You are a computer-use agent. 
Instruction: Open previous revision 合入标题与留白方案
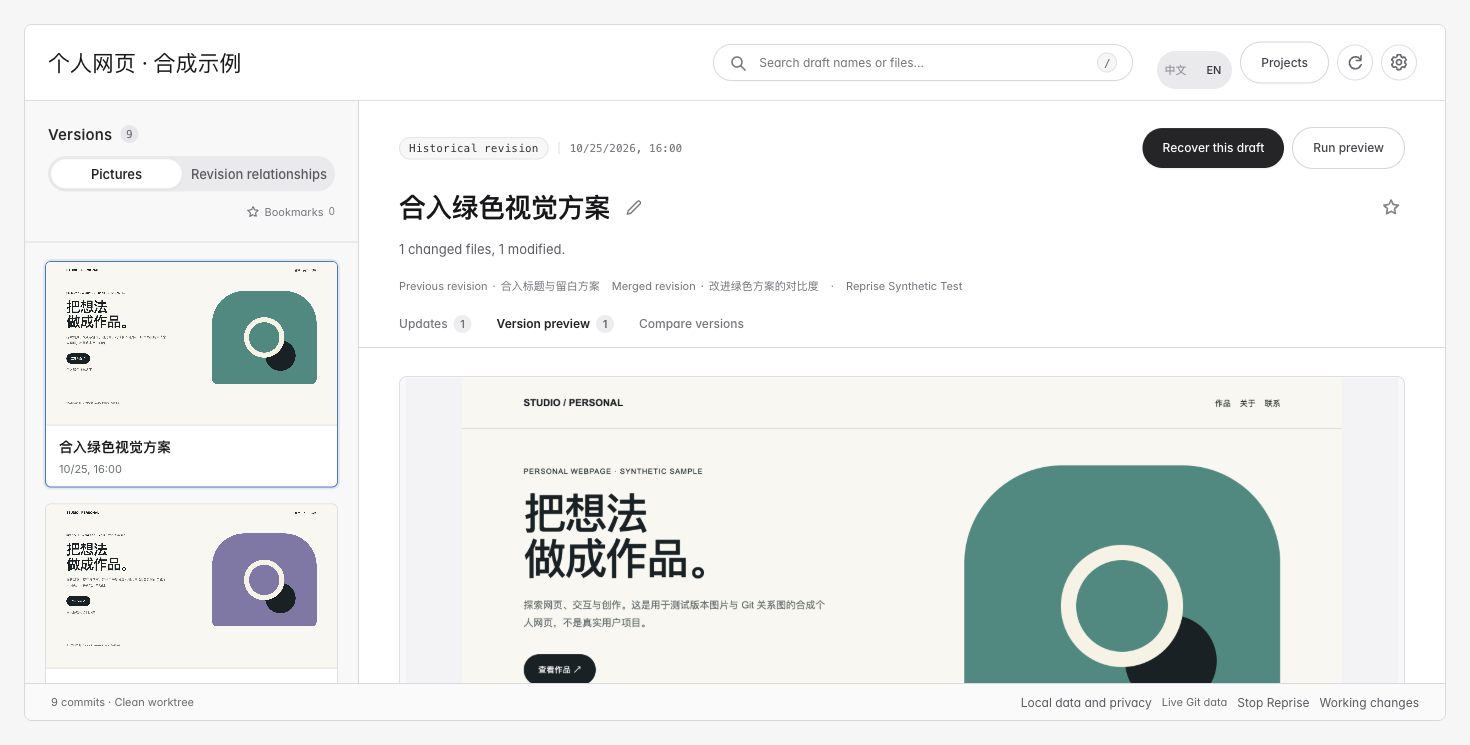pos(550,286)
